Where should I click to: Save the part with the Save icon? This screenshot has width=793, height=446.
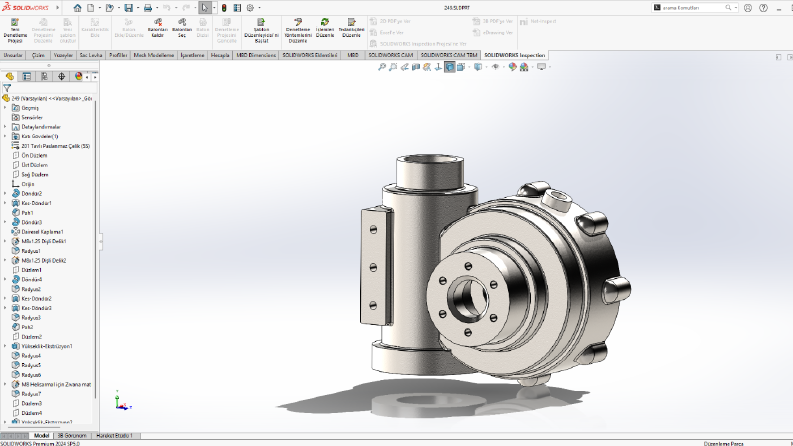[x=128, y=8]
